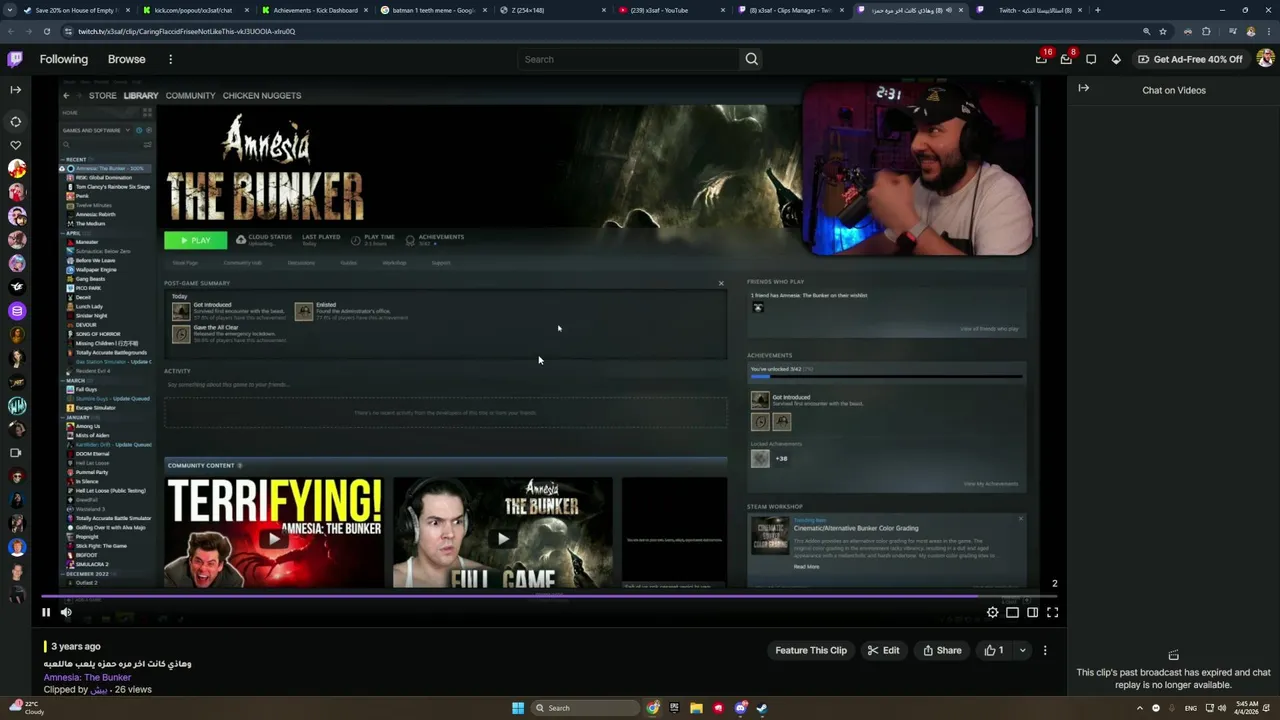Click the Windows taskbar search box

(585, 708)
